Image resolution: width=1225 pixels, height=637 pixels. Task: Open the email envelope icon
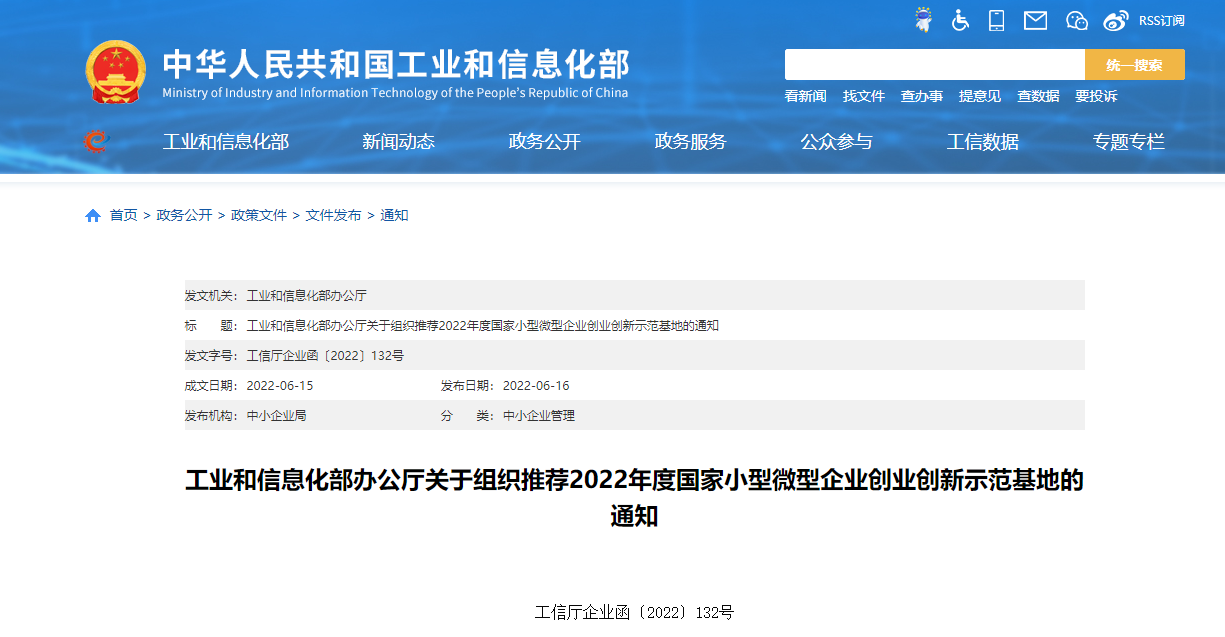click(x=1035, y=20)
